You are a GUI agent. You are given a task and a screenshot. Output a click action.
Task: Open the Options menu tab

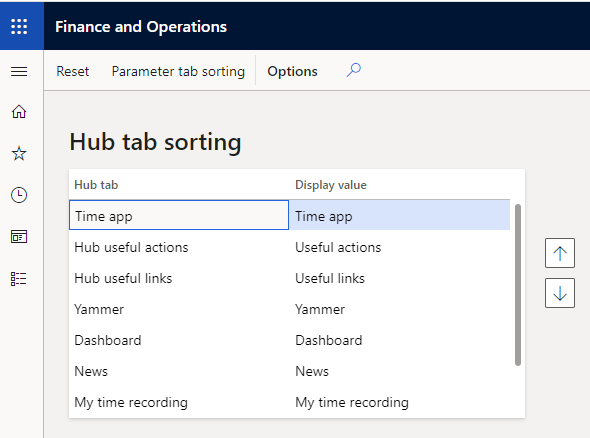[292, 71]
